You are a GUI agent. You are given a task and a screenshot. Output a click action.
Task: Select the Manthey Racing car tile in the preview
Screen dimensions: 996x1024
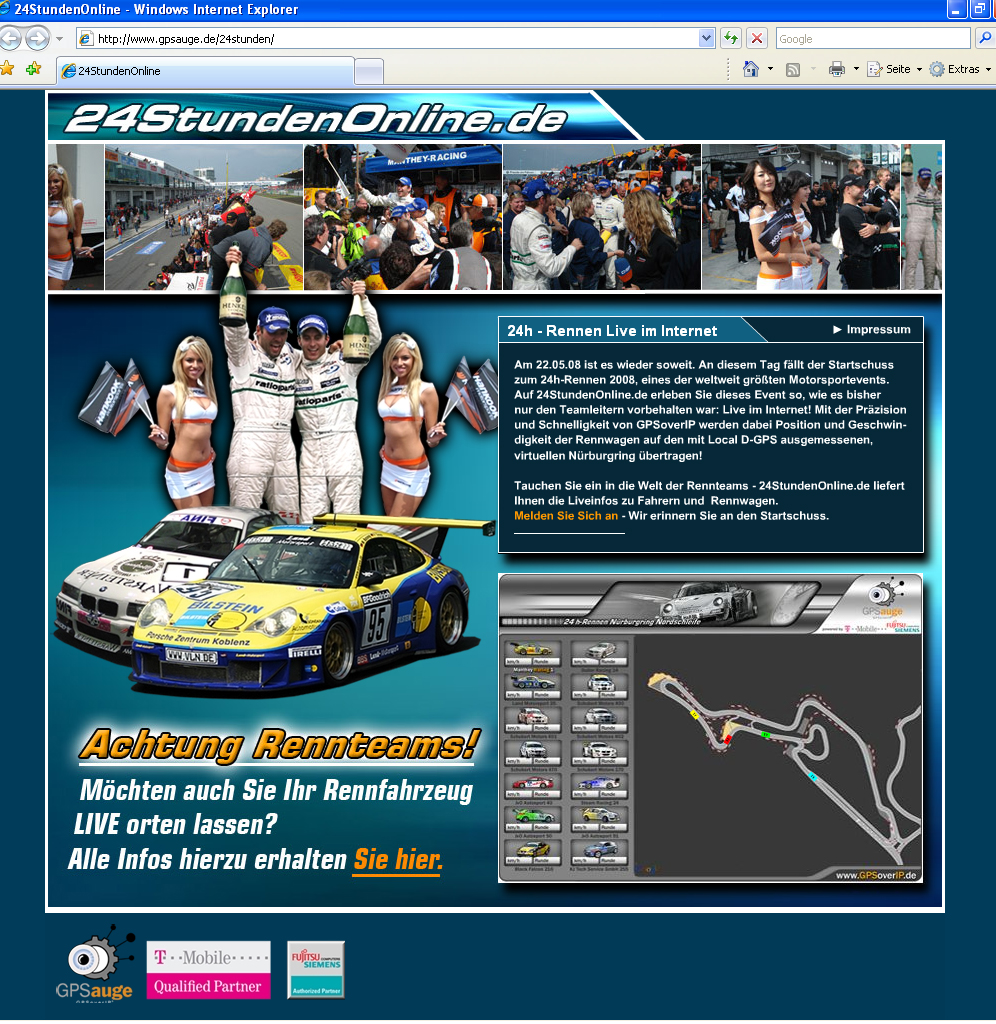pos(533,654)
